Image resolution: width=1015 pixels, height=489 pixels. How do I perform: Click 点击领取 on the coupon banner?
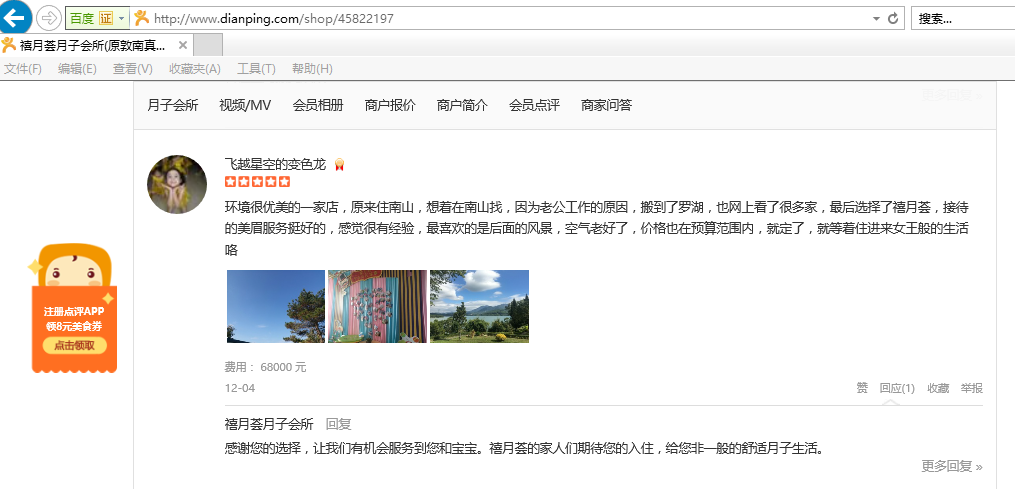coord(75,345)
